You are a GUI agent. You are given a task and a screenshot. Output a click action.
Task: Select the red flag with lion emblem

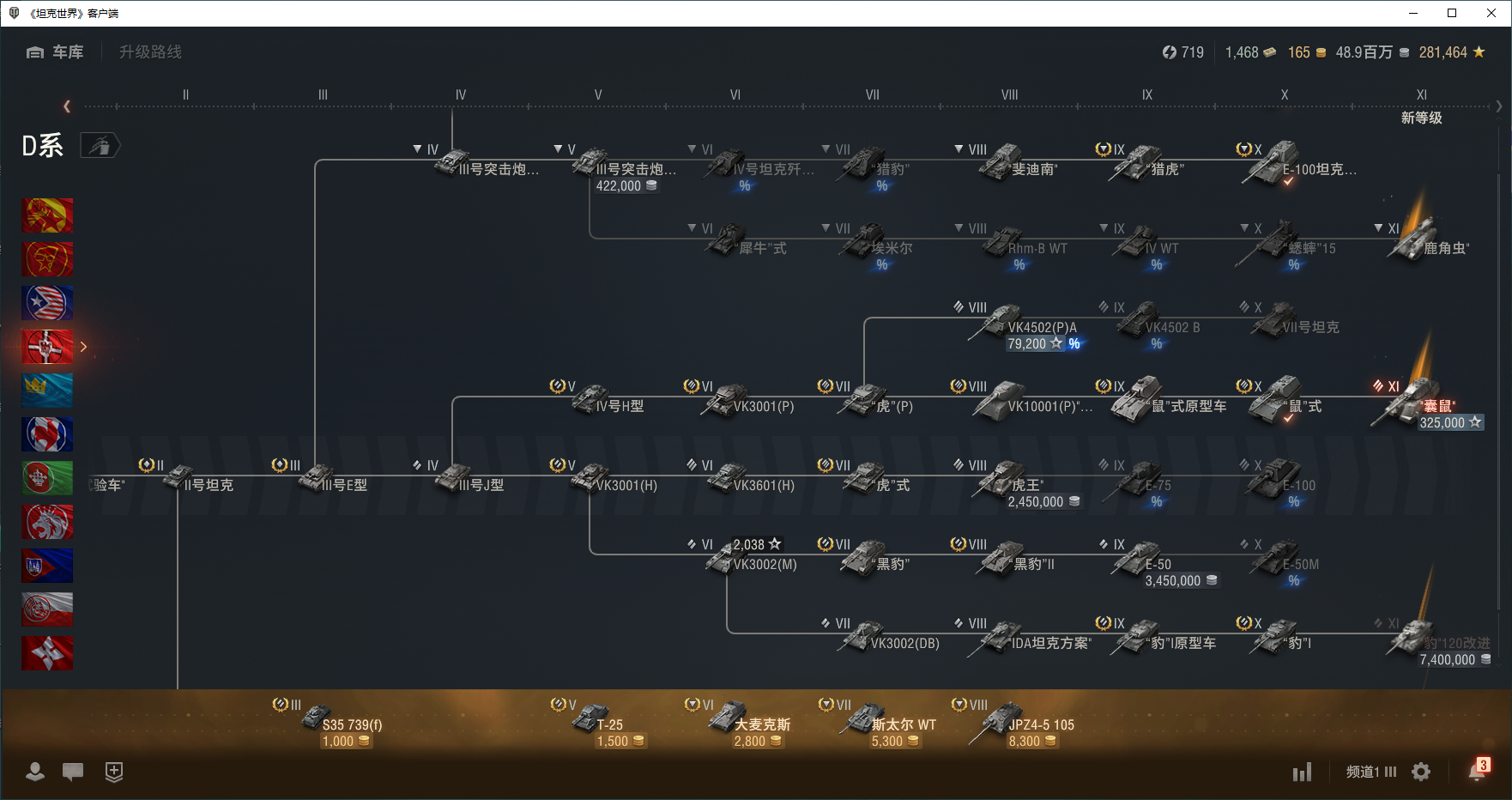(47, 522)
